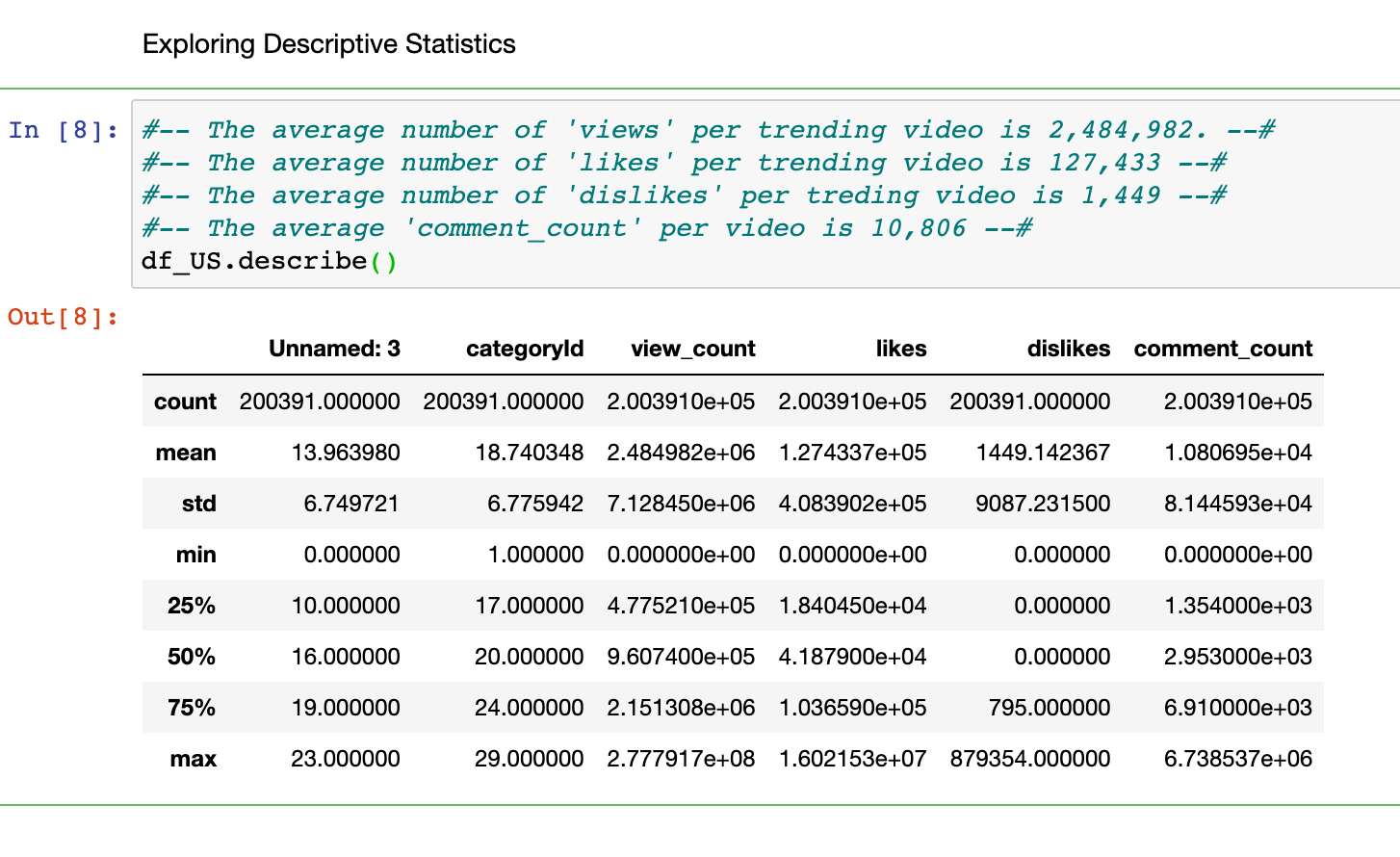
Task: Click the max view_count value 2.777917e+08
Action: click(681, 759)
